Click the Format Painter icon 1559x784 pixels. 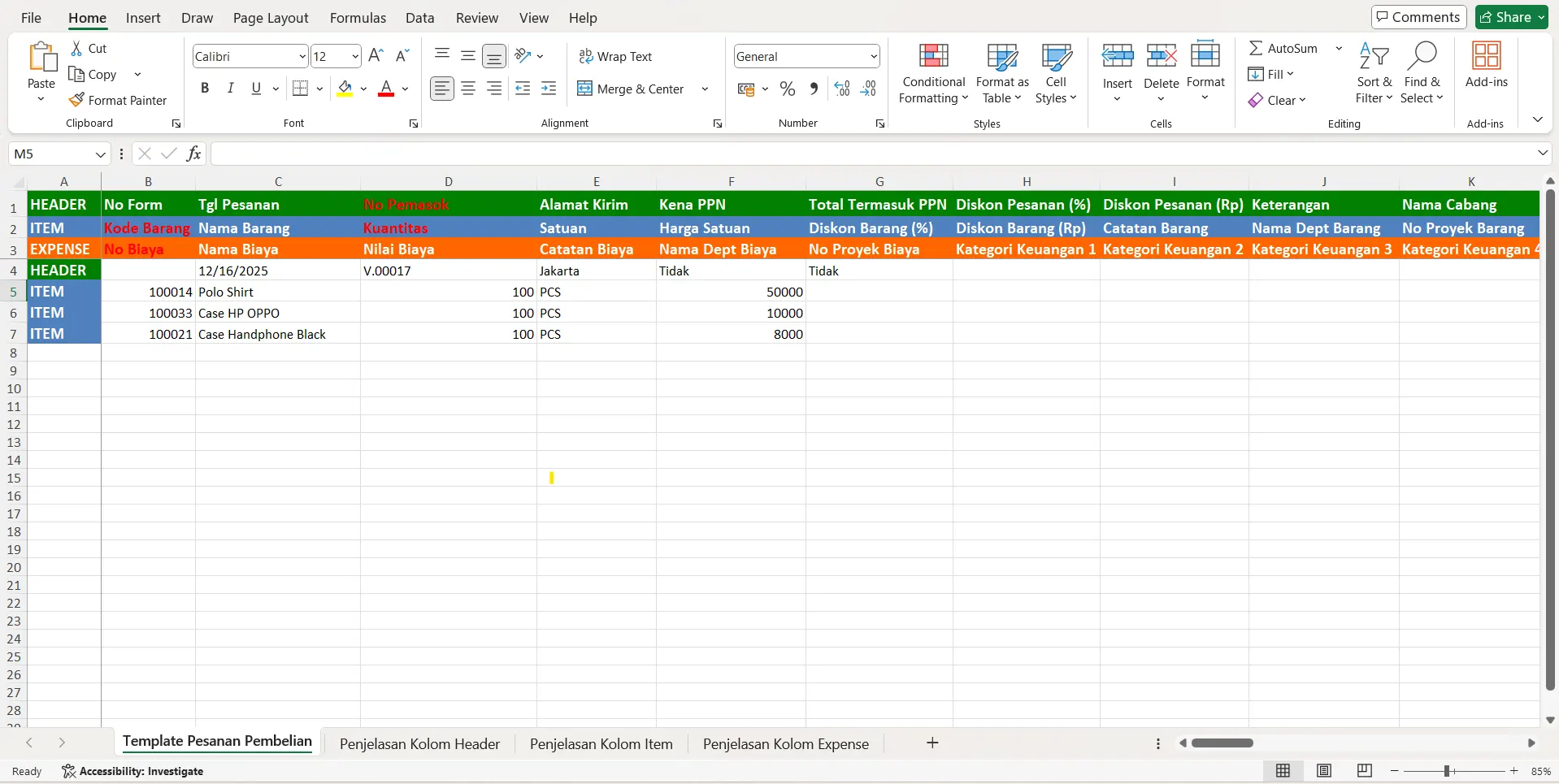click(78, 99)
